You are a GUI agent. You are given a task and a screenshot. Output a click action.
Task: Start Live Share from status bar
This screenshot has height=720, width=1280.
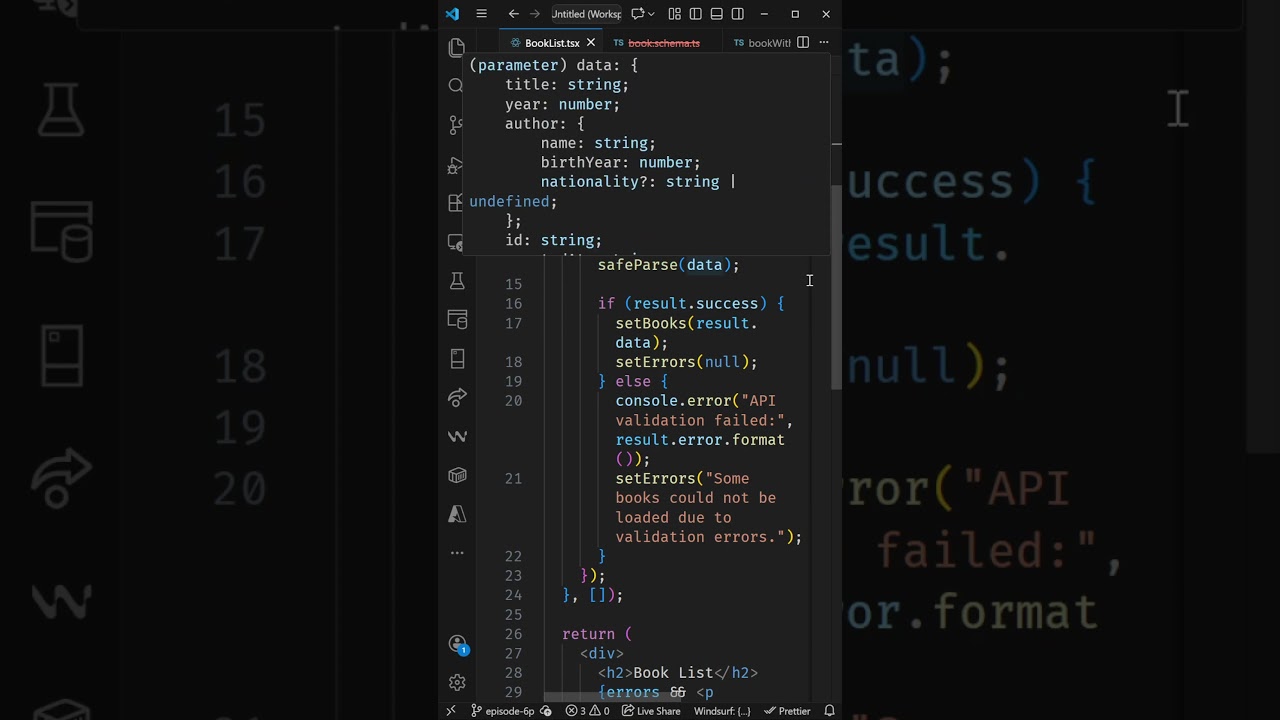click(x=650, y=711)
